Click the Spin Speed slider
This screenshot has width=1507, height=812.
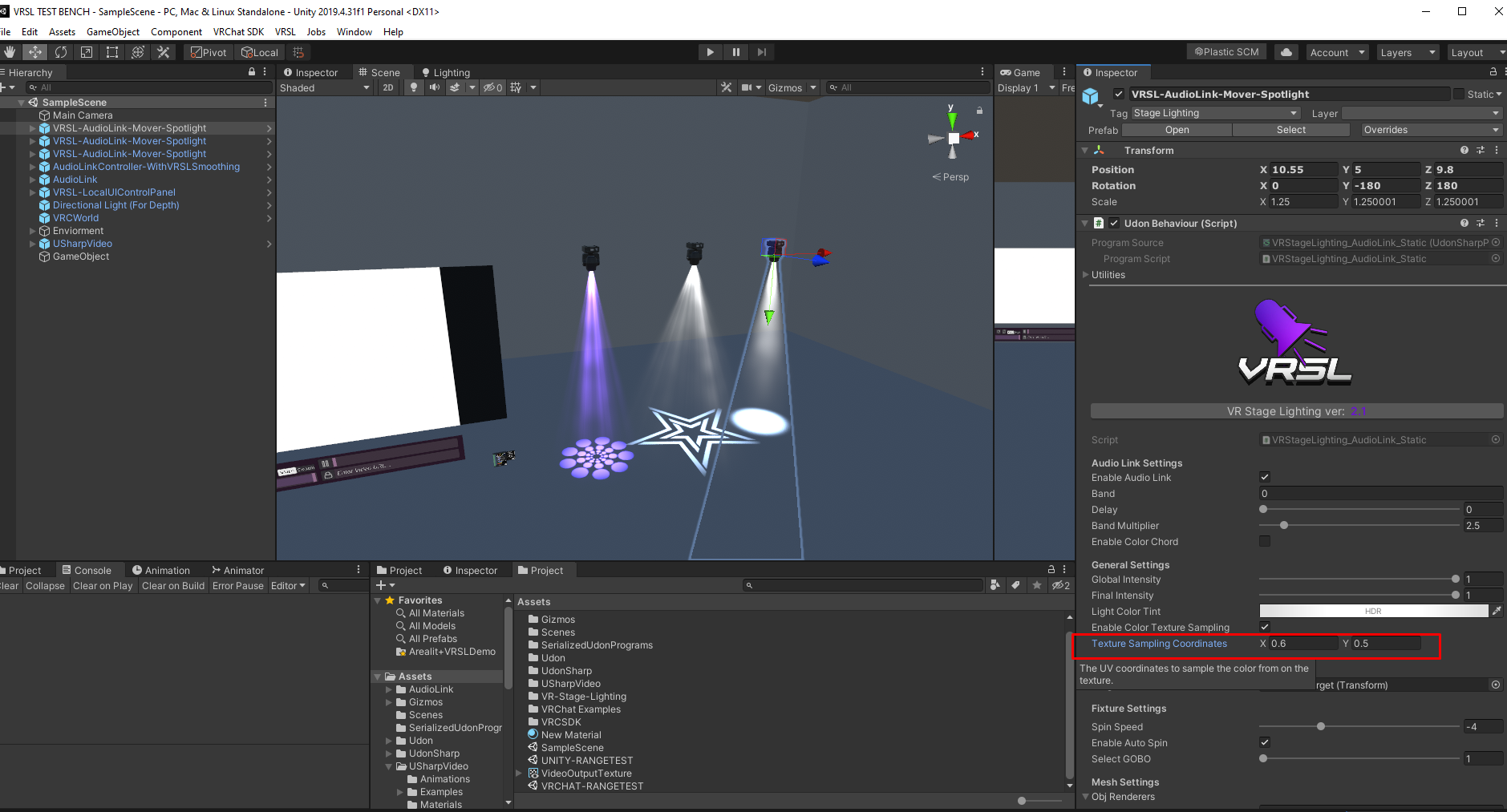[1359, 726]
